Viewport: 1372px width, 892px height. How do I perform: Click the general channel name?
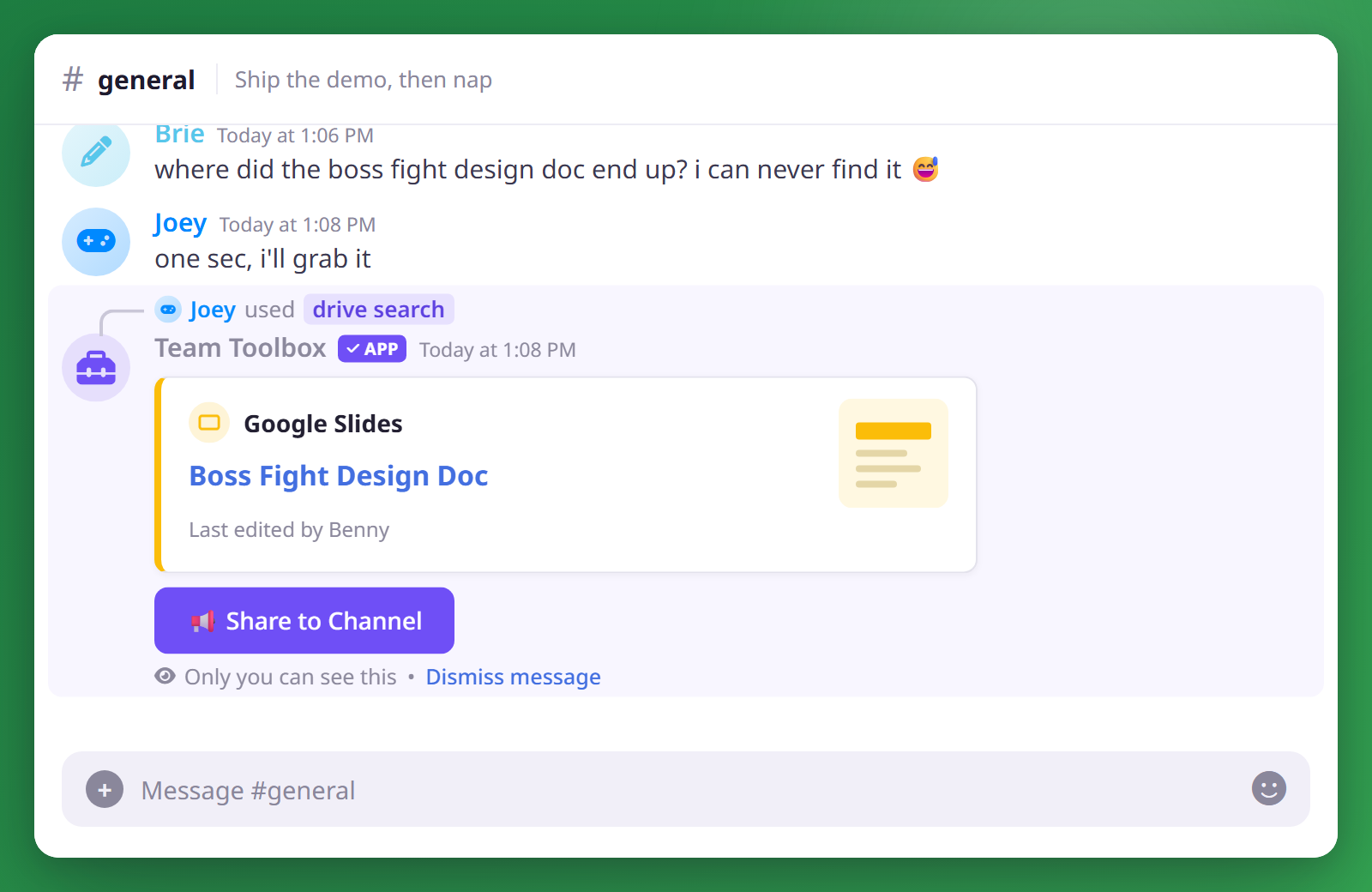tap(146, 80)
